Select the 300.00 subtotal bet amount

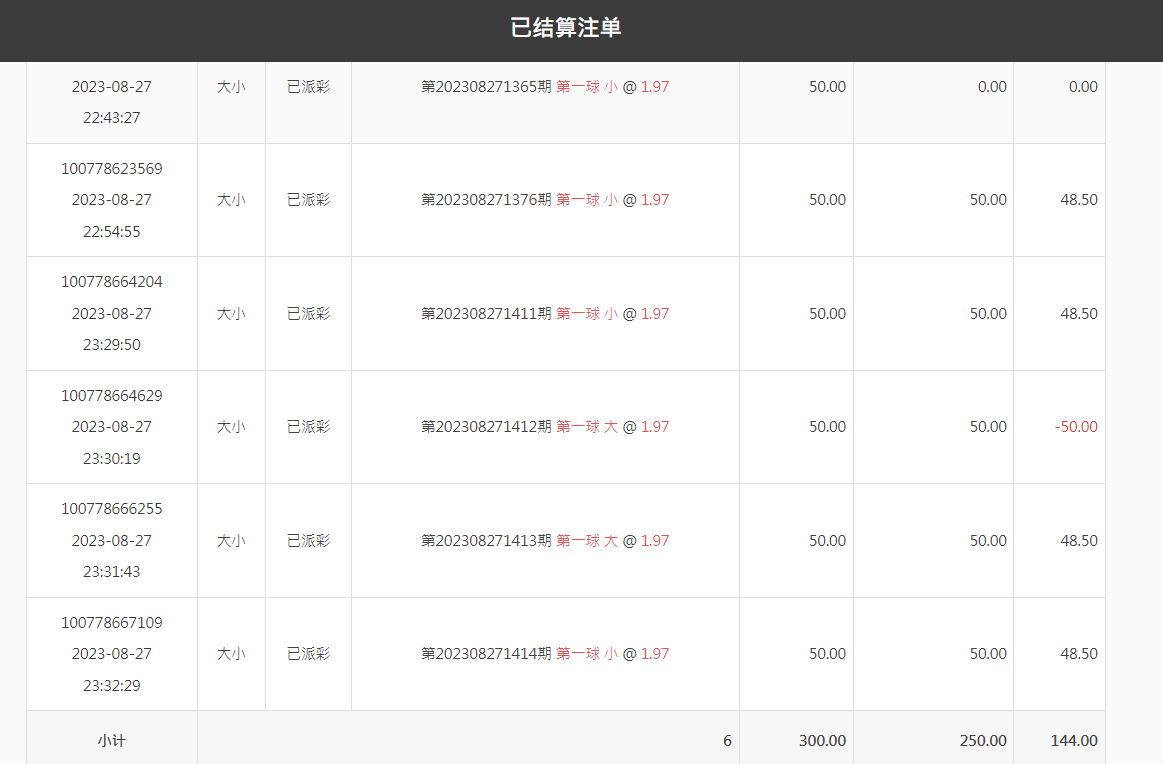coord(822,741)
